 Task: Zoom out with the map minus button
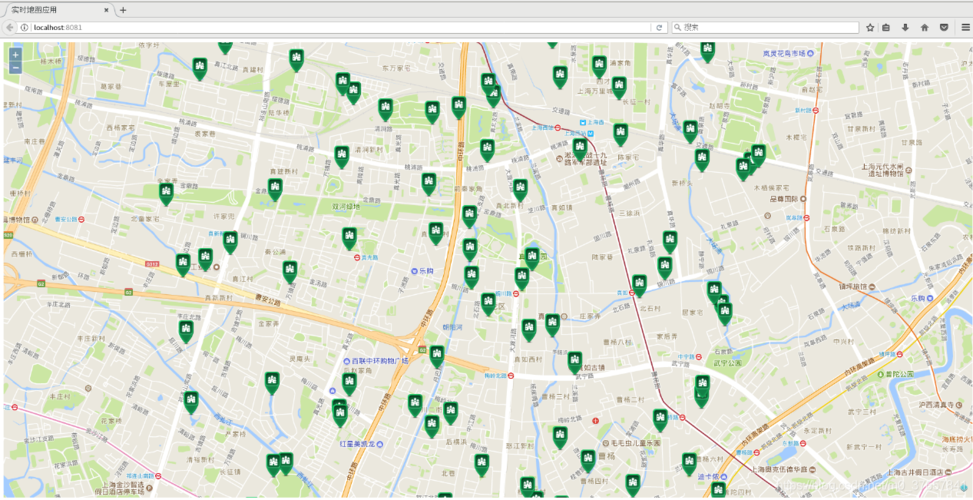coord(16,66)
